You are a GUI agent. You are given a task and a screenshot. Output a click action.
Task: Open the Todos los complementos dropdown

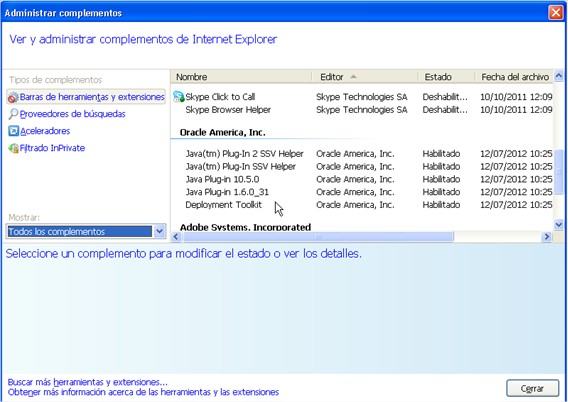pyautogui.click(x=159, y=231)
